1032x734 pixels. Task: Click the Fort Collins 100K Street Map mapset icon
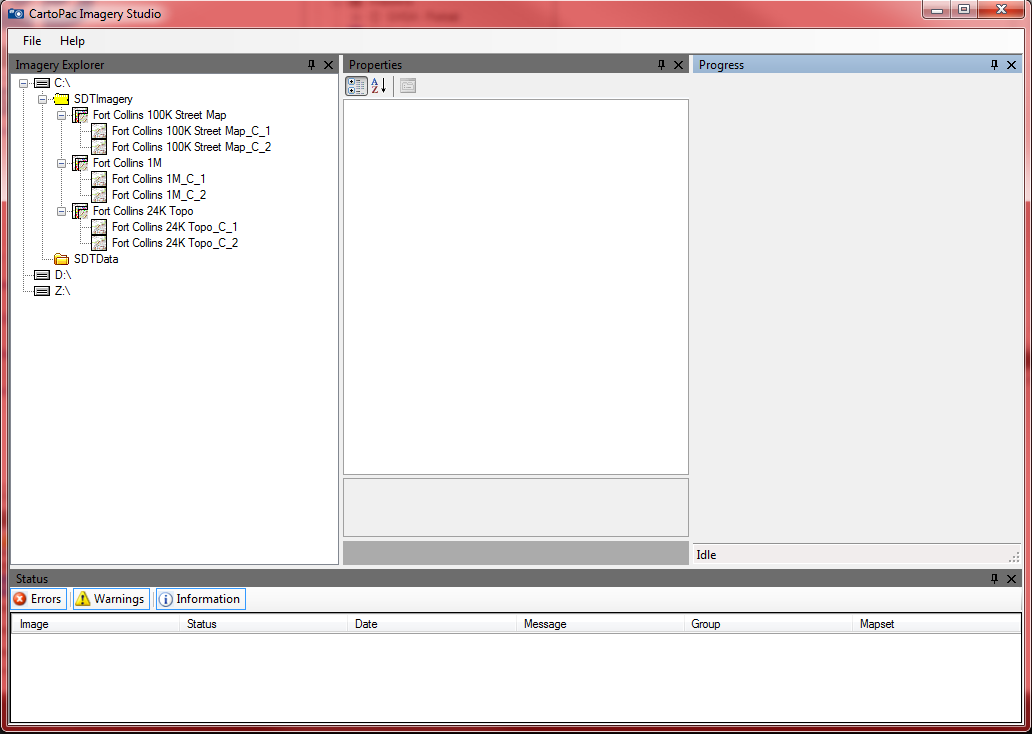[x=80, y=115]
